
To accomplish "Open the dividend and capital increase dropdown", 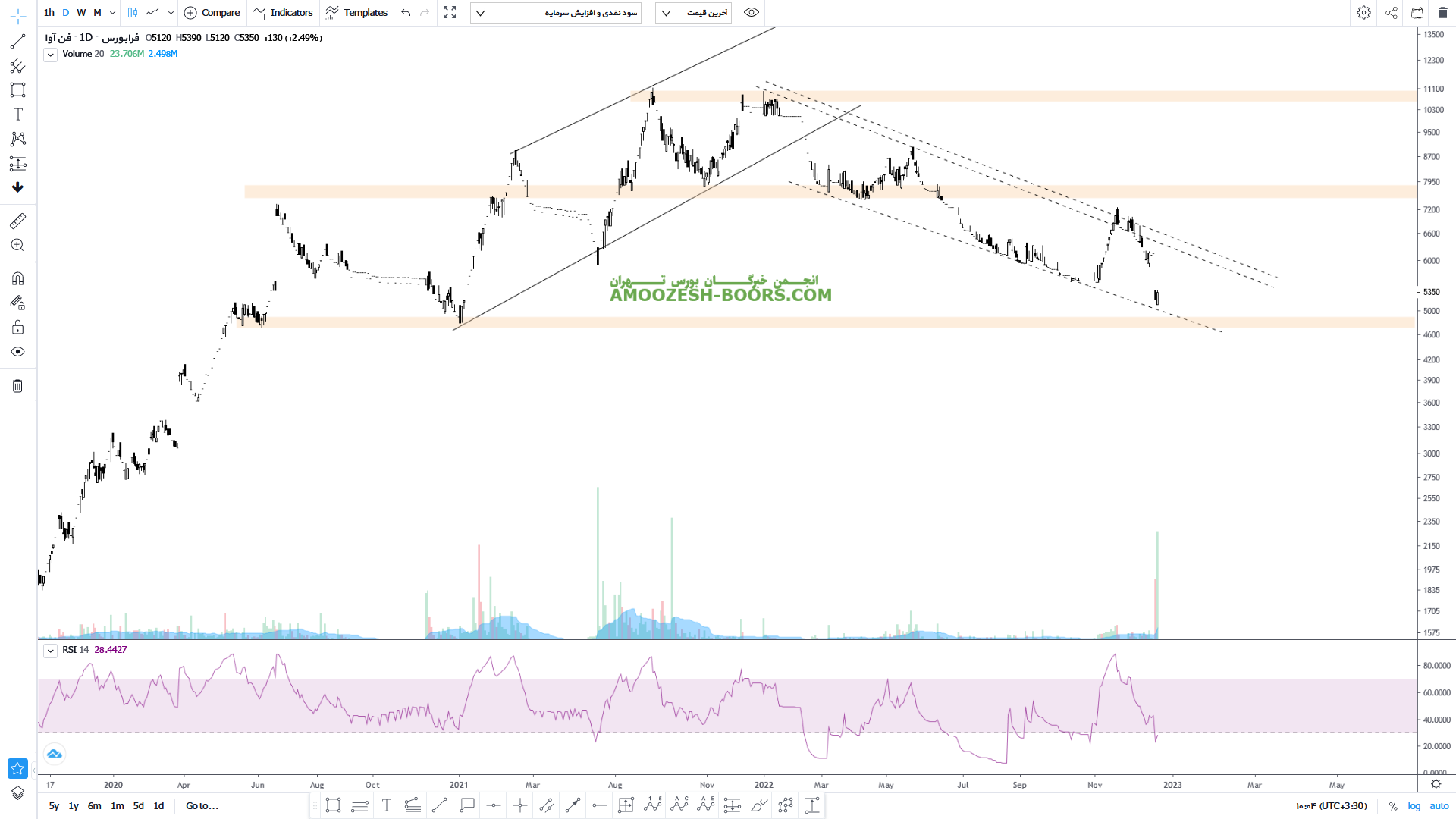I will [556, 13].
